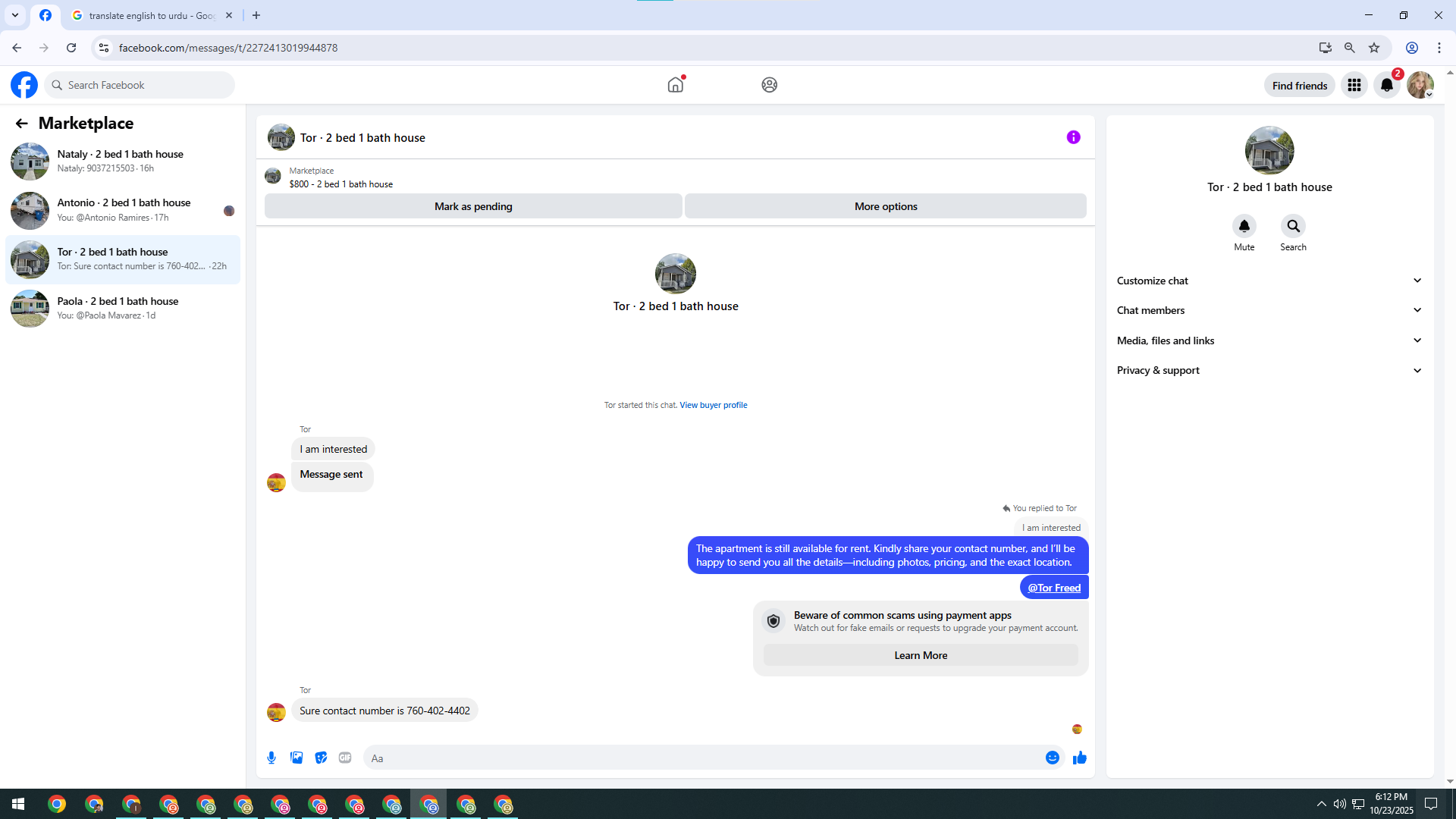Mark the listing as pending

click(x=473, y=206)
